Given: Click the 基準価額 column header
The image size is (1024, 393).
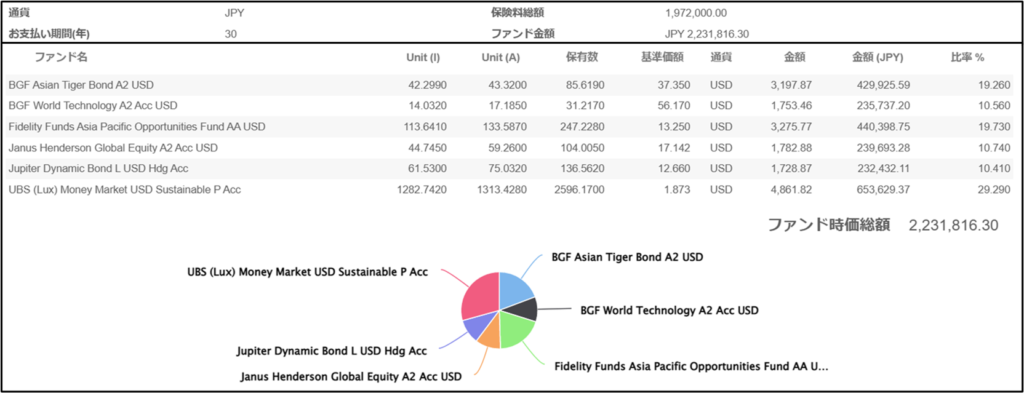Looking at the screenshot, I should pos(662,57).
